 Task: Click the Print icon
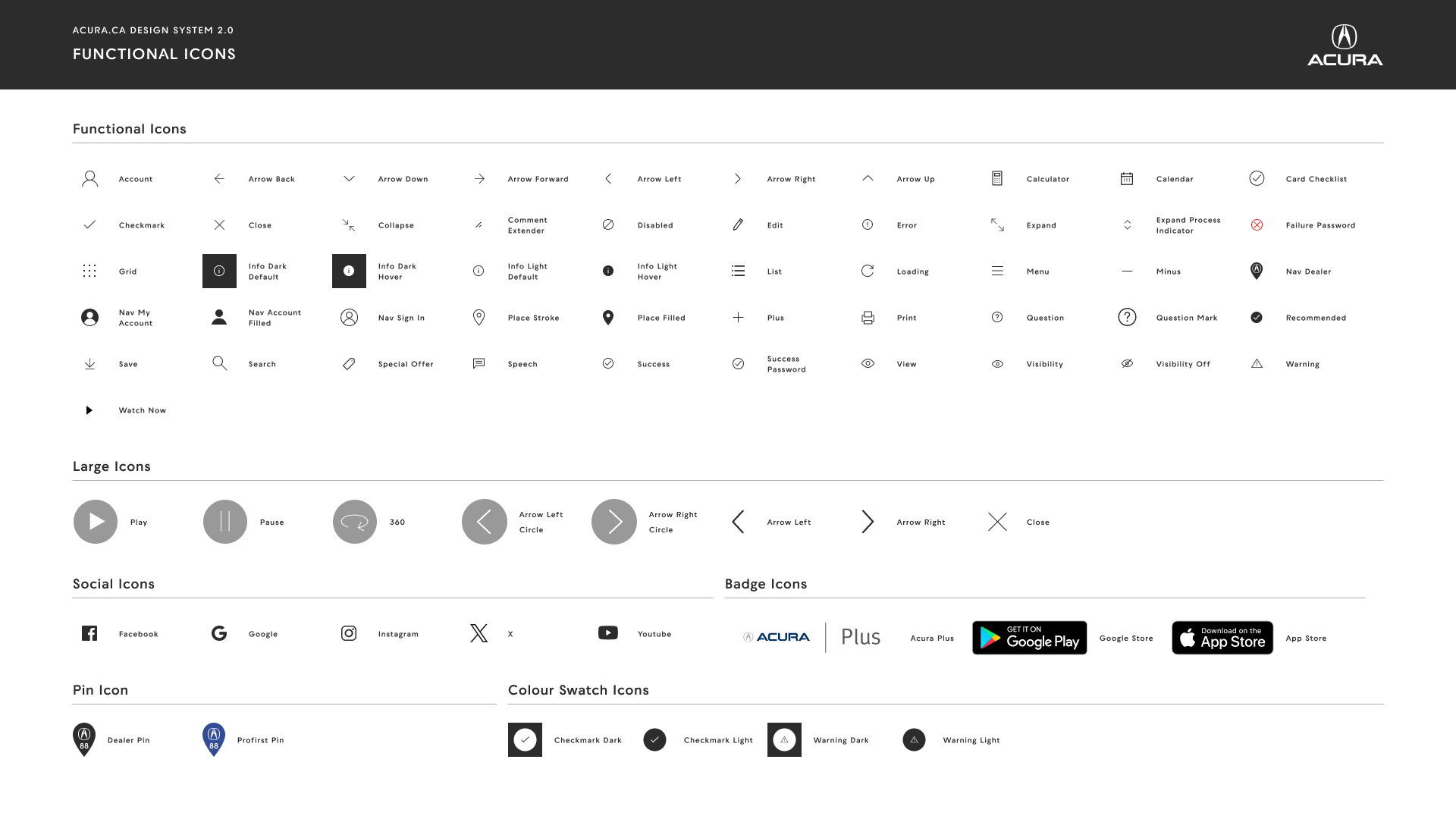[868, 318]
